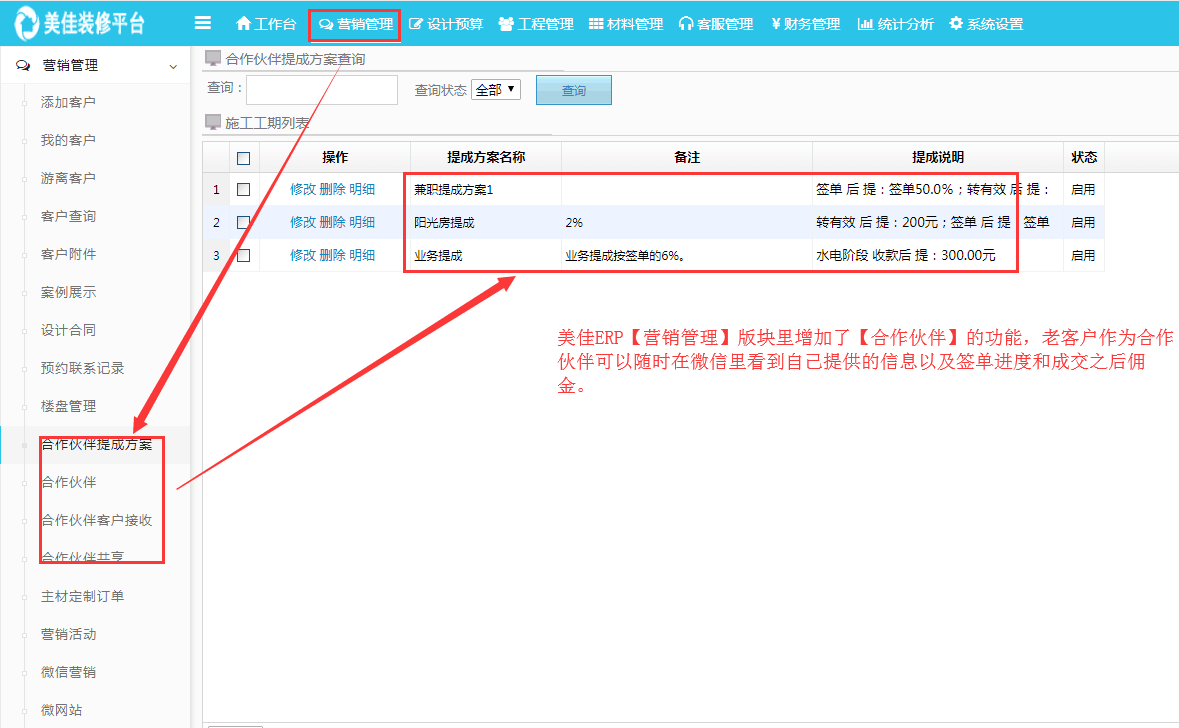The width and height of the screenshot is (1179, 728).
Task: Click 修改 link for 阳光房提成 row
Action: tap(302, 222)
